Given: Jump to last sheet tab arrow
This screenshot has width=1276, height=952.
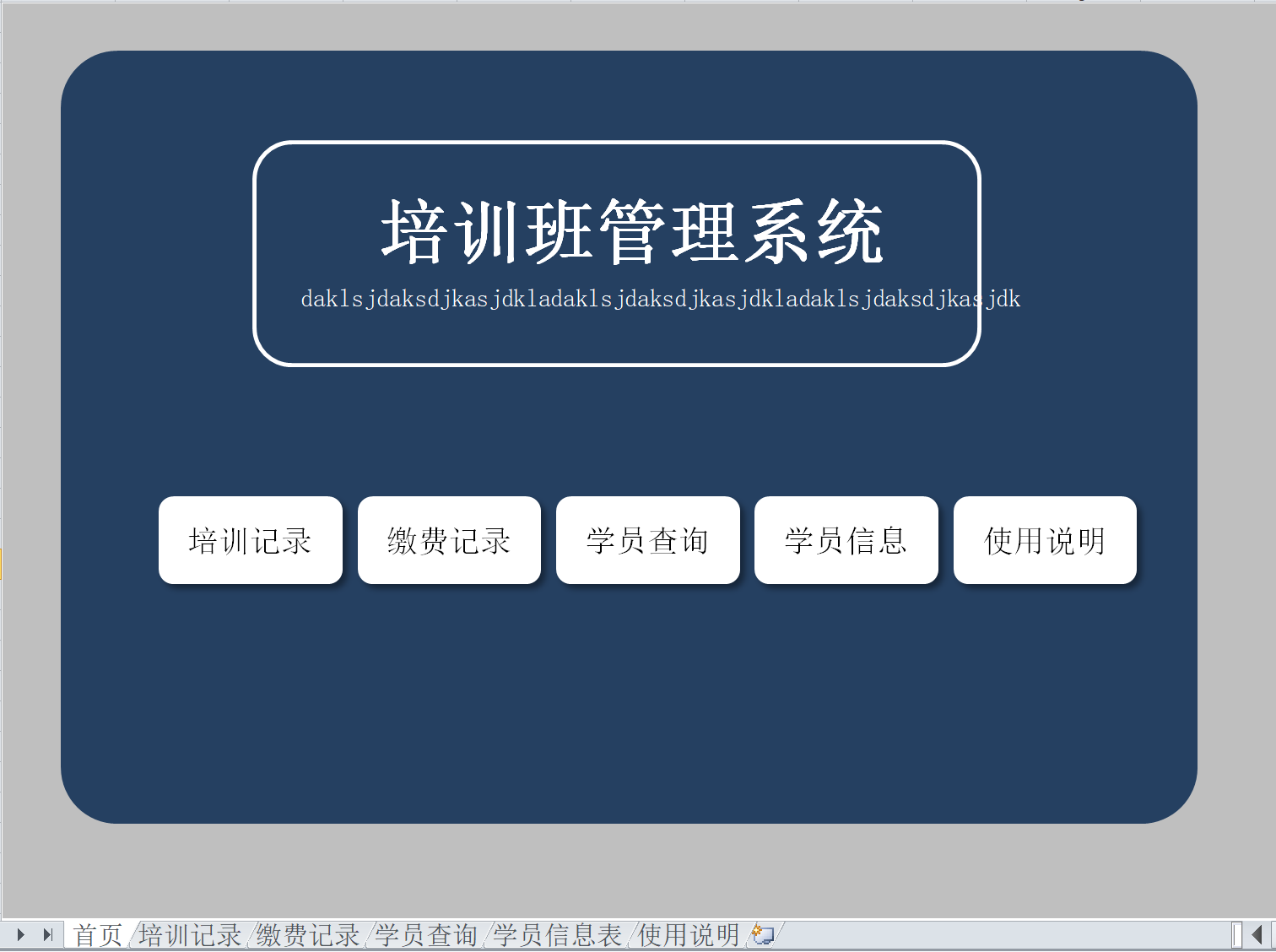Looking at the screenshot, I should tap(48, 934).
